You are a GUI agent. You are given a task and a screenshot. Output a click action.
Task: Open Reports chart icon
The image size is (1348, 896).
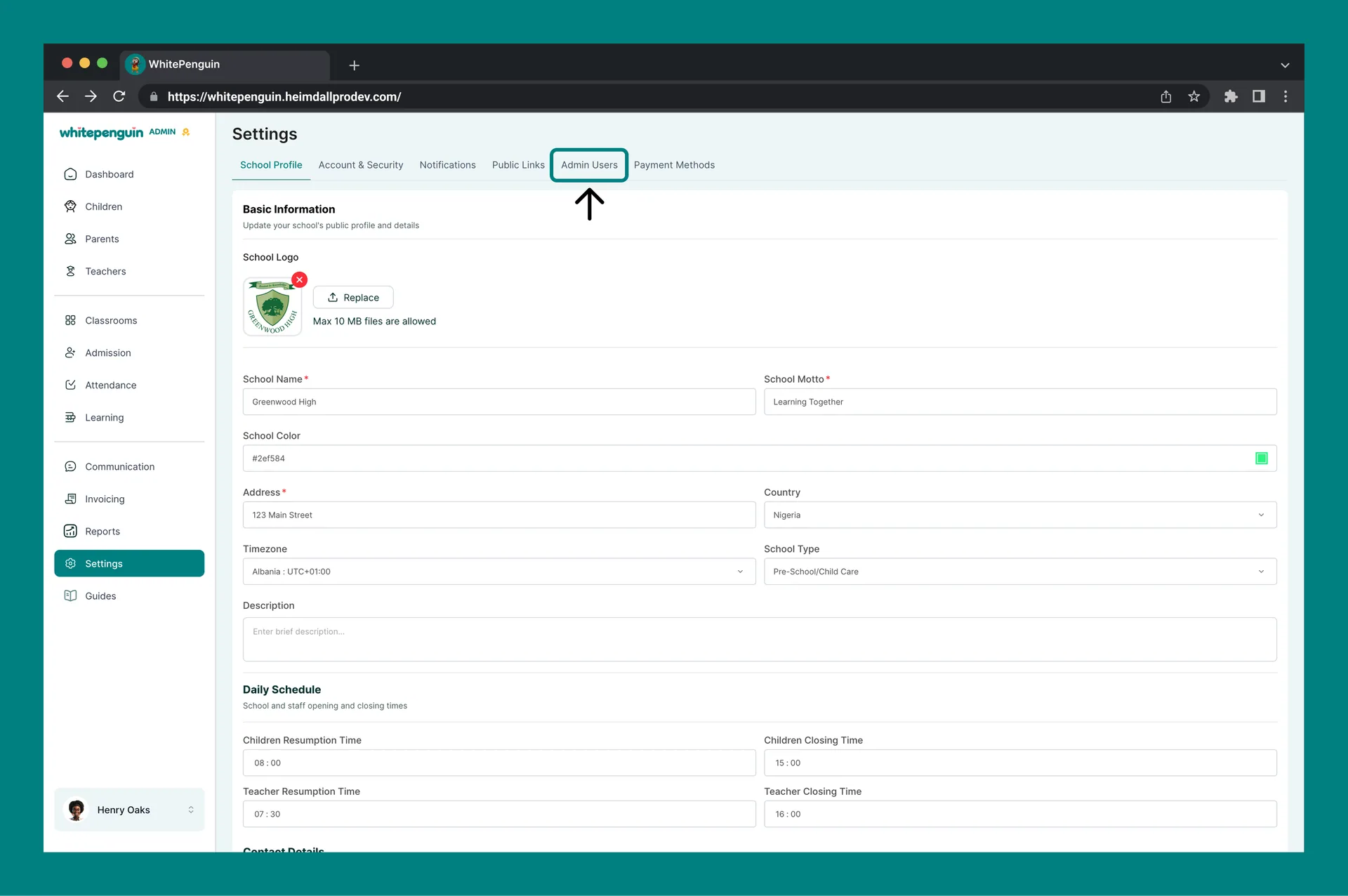(x=70, y=531)
